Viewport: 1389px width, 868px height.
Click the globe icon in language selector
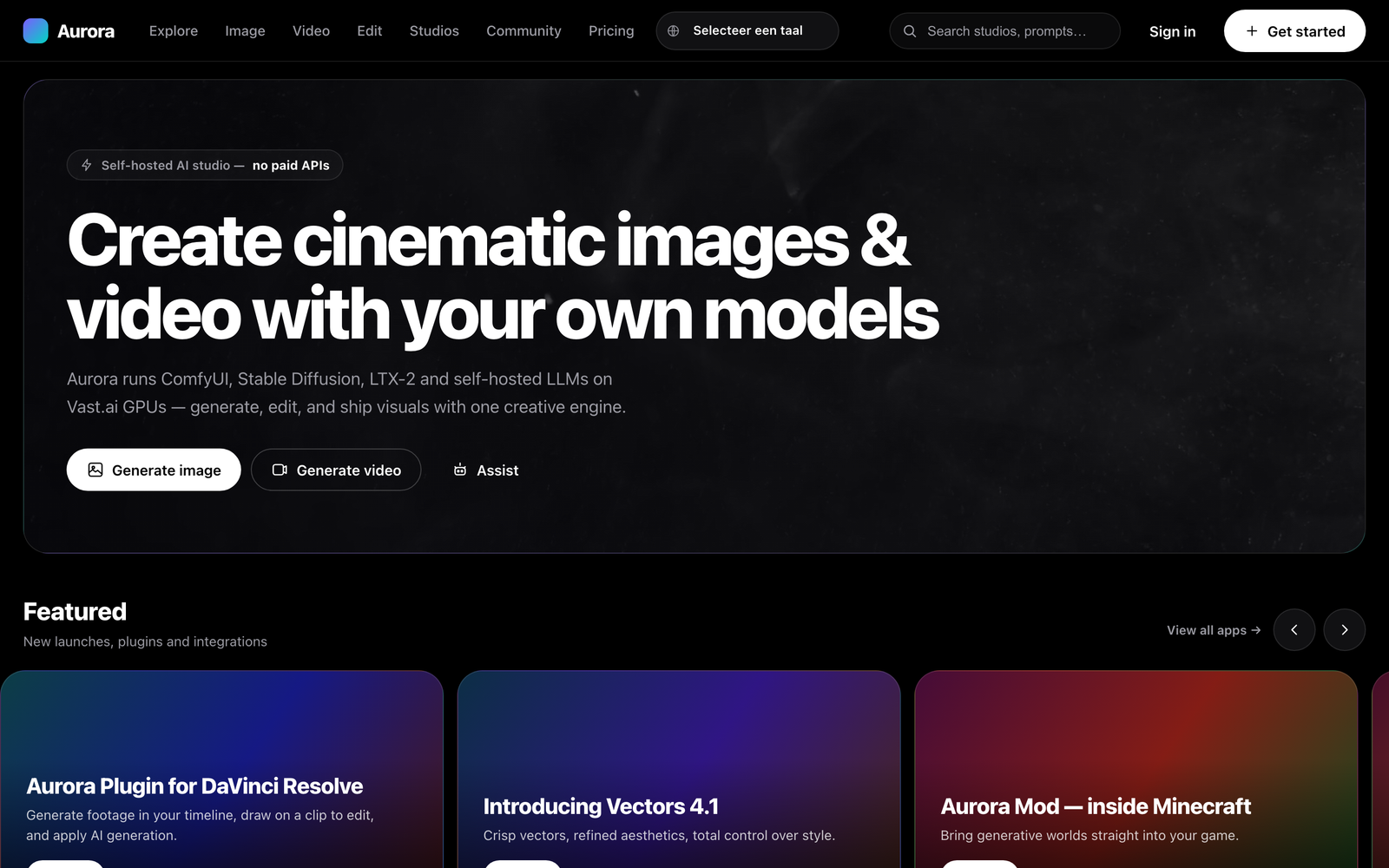point(673,31)
